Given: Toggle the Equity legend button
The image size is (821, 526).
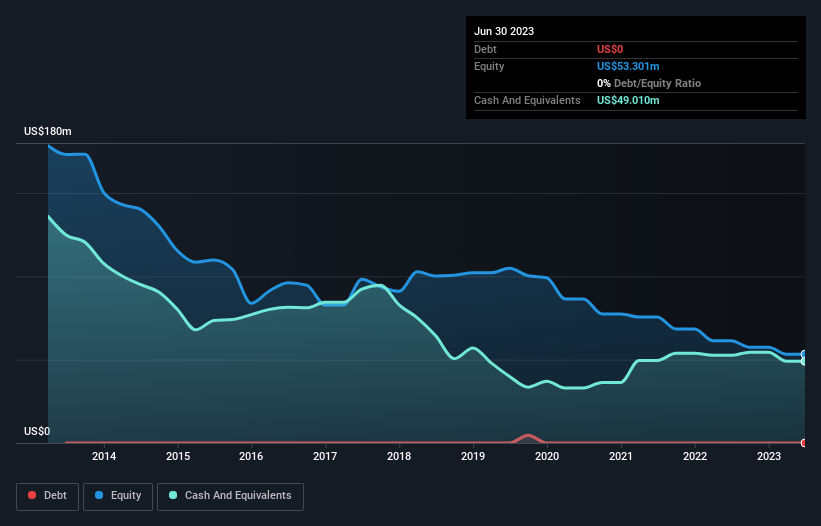Looking at the screenshot, I should (x=118, y=496).
